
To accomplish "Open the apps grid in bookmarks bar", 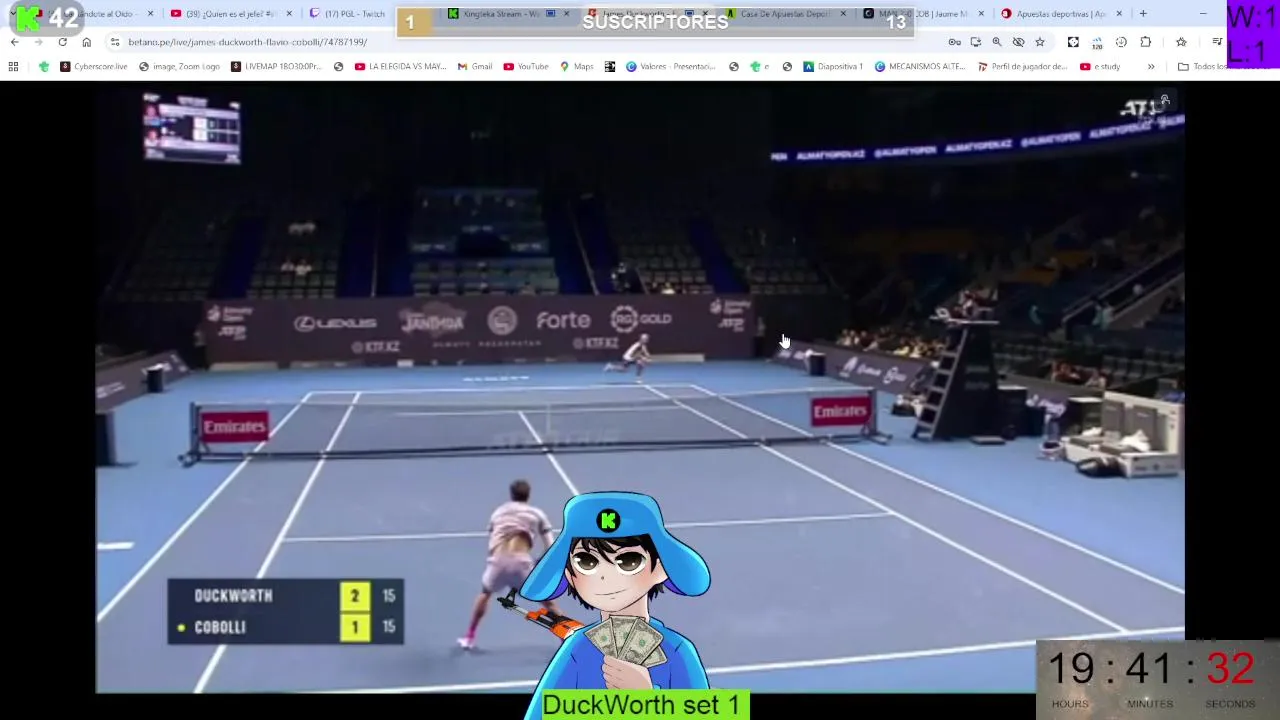I will click(13, 67).
